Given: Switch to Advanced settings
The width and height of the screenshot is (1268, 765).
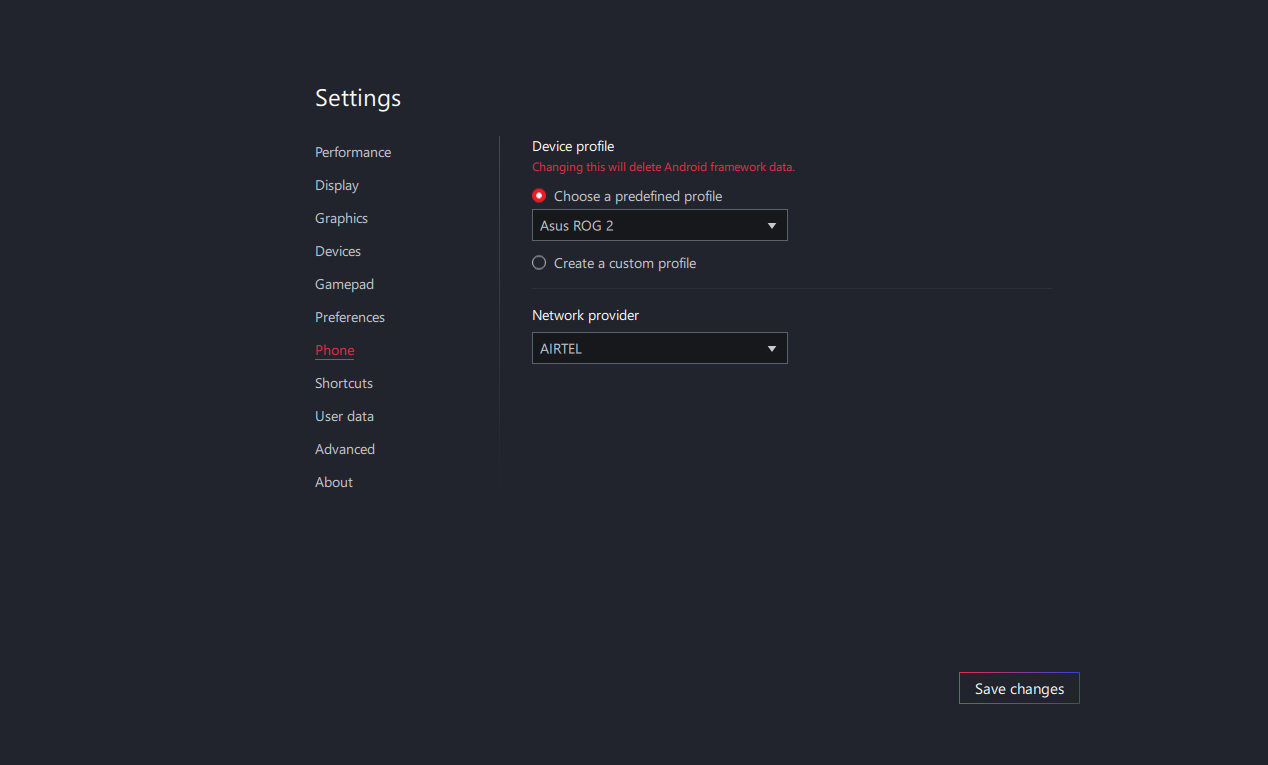Looking at the screenshot, I should pos(345,449).
